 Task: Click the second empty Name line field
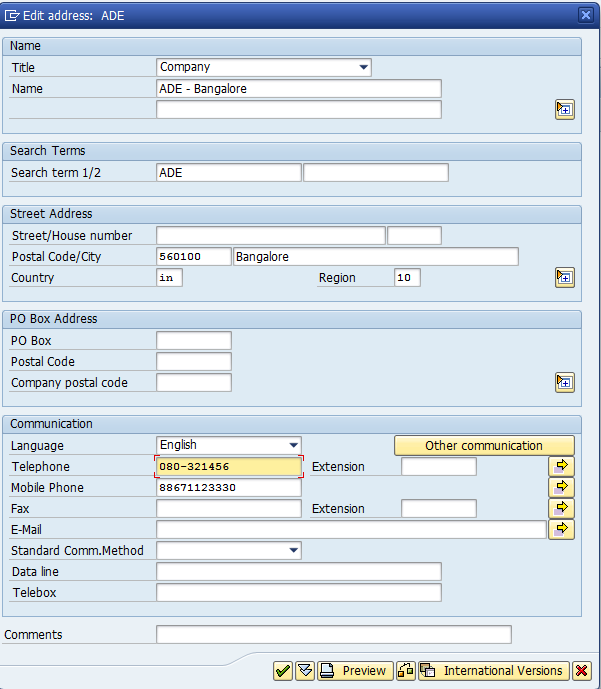tap(299, 109)
